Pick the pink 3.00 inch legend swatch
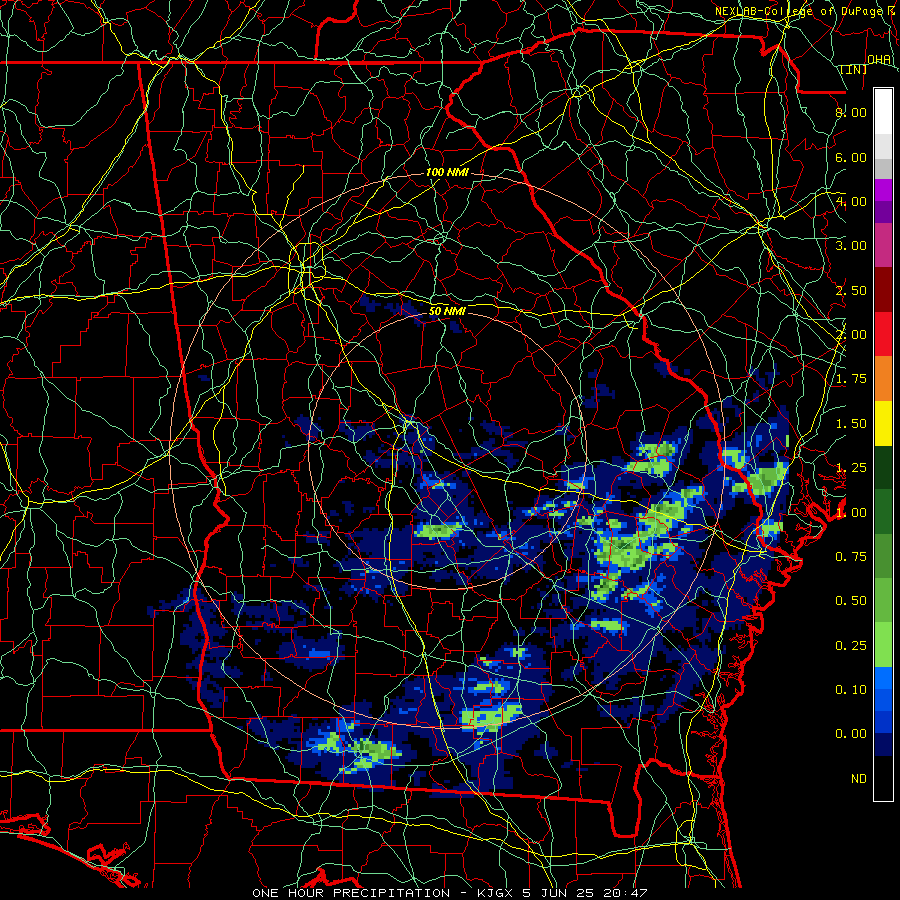Viewport: 900px width, 900px height. click(x=883, y=246)
